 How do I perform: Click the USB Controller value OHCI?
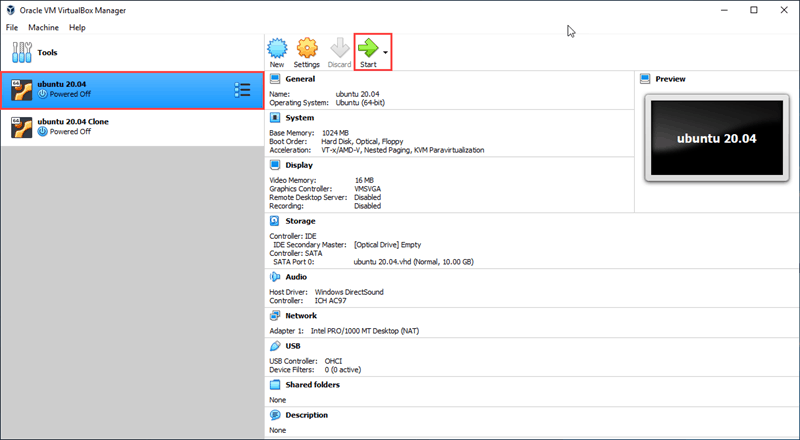333,361
